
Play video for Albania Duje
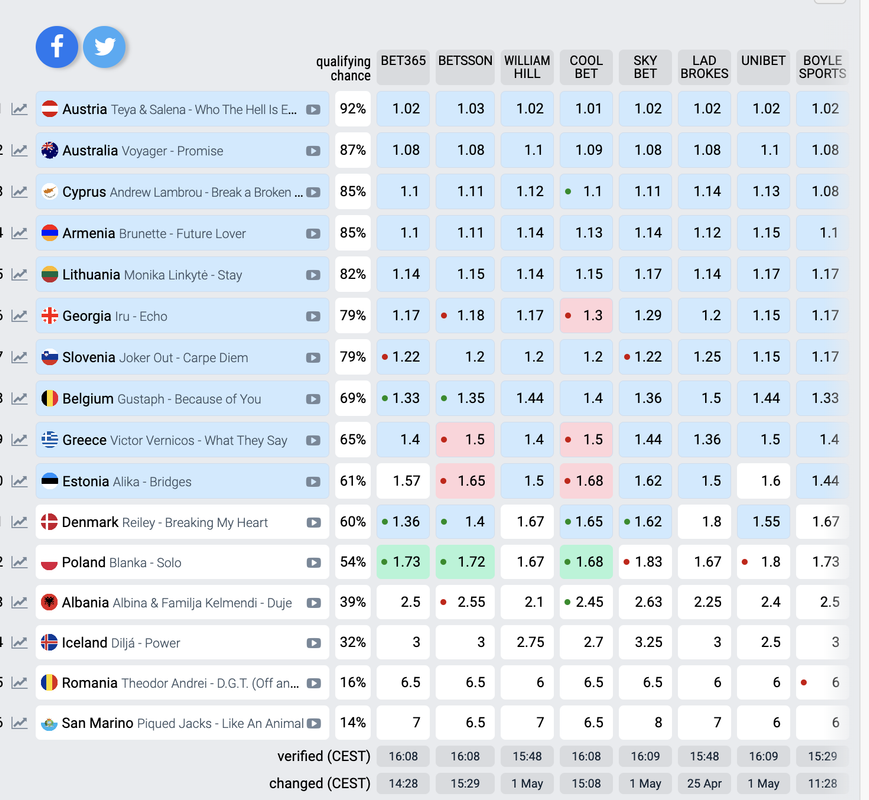[314, 603]
